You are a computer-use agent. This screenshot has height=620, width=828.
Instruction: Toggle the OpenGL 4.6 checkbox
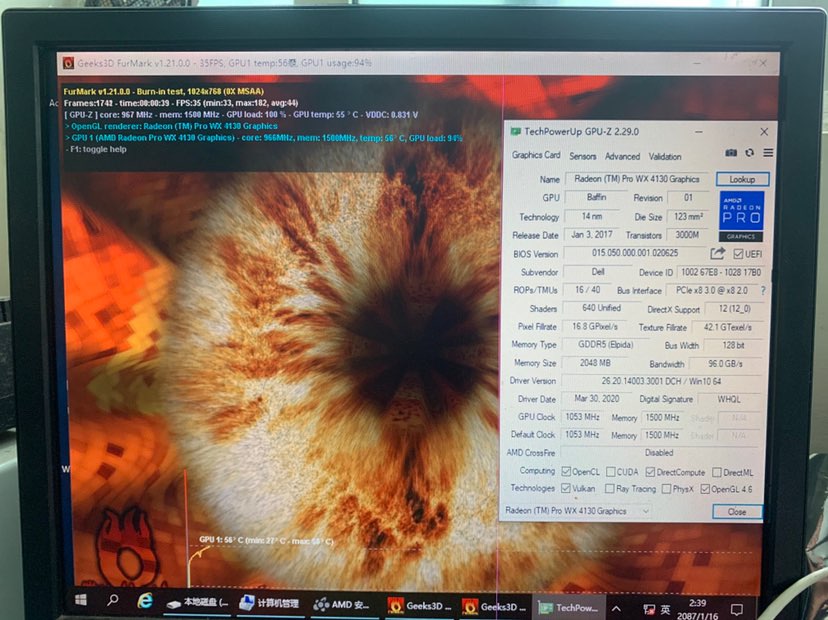pyautogui.click(x=705, y=490)
